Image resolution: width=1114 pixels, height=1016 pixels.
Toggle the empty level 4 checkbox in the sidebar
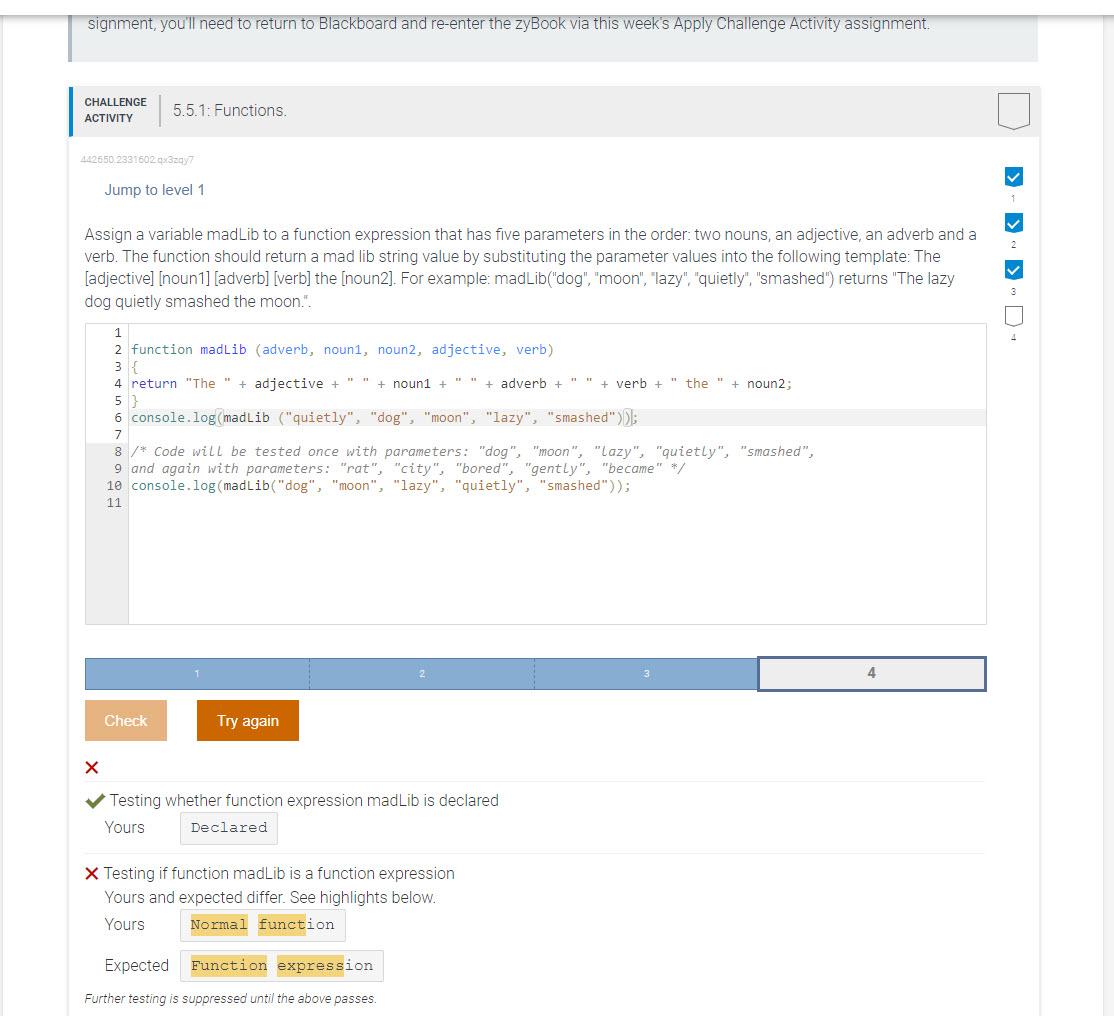click(1013, 316)
